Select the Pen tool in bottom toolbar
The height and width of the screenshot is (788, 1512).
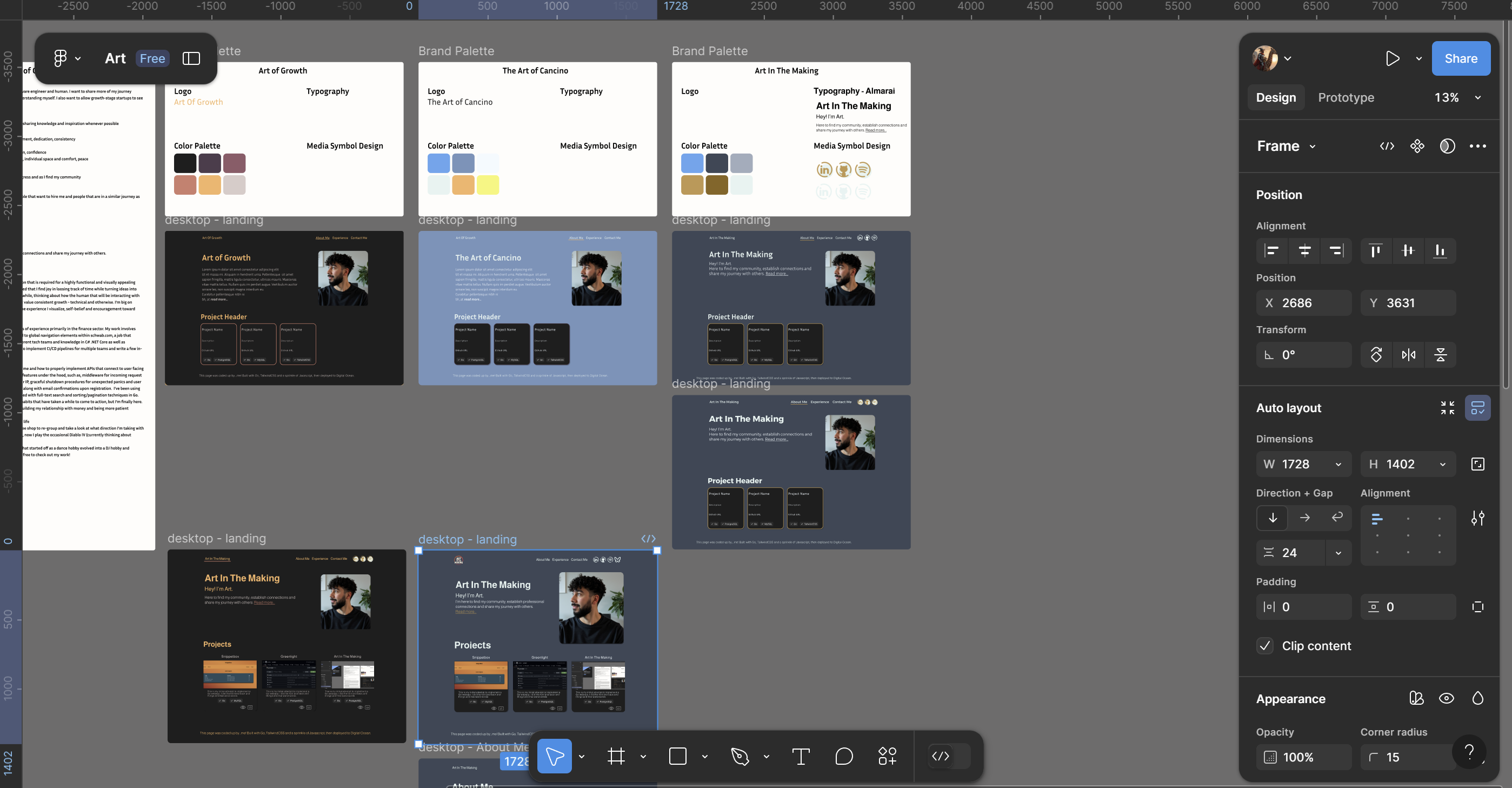(x=740, y=756)
